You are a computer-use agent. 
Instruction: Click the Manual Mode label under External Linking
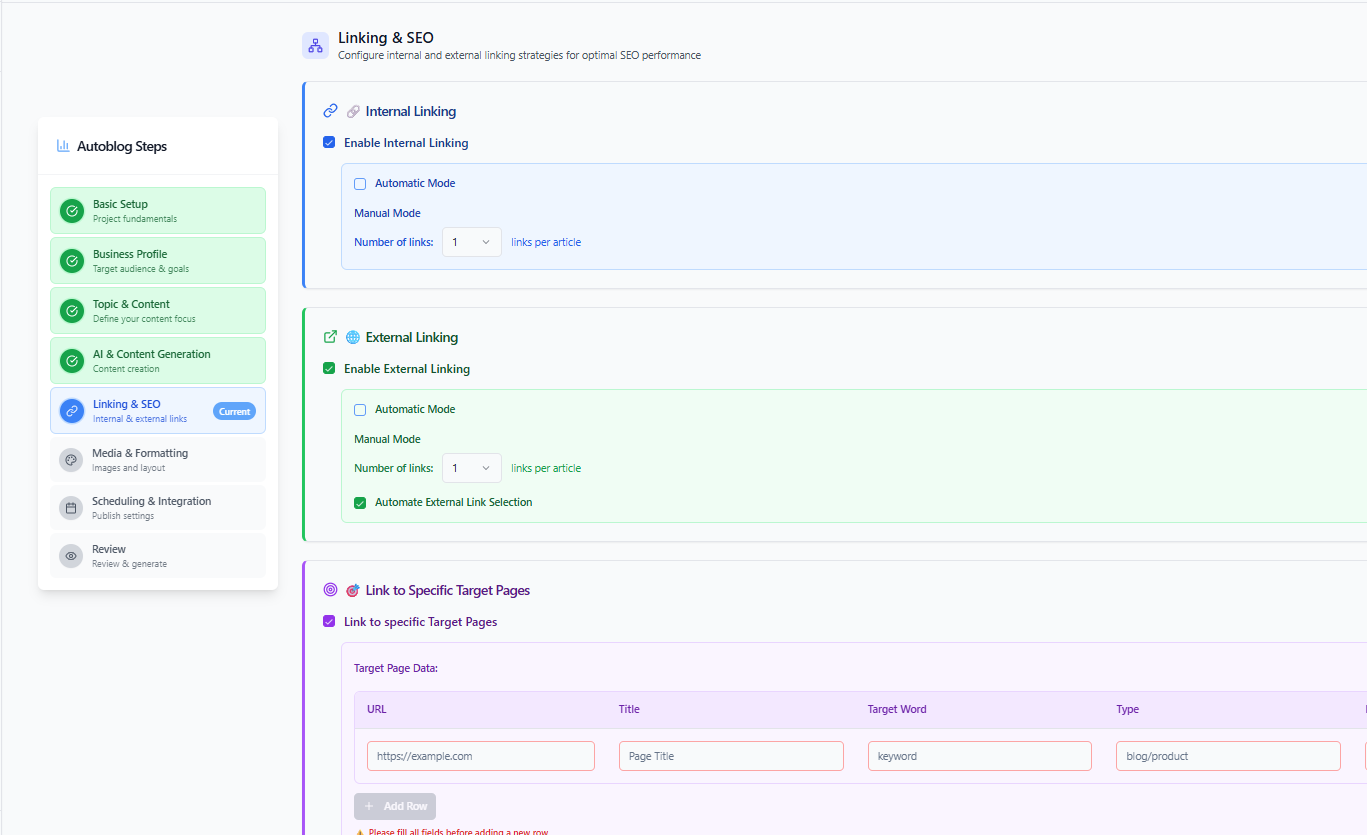point(387,439)
